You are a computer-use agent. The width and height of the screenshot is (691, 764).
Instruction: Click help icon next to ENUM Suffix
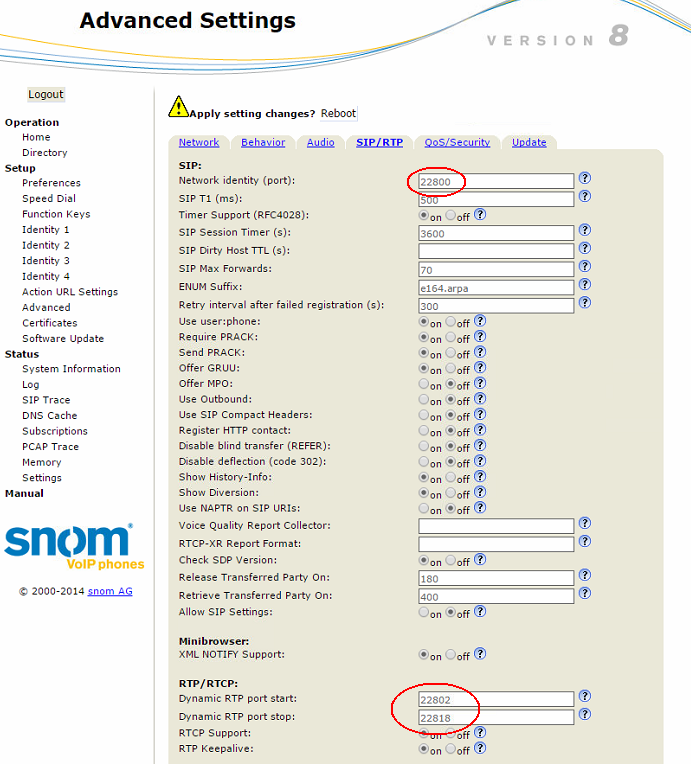pyautogui.click(x=585, y=285)
